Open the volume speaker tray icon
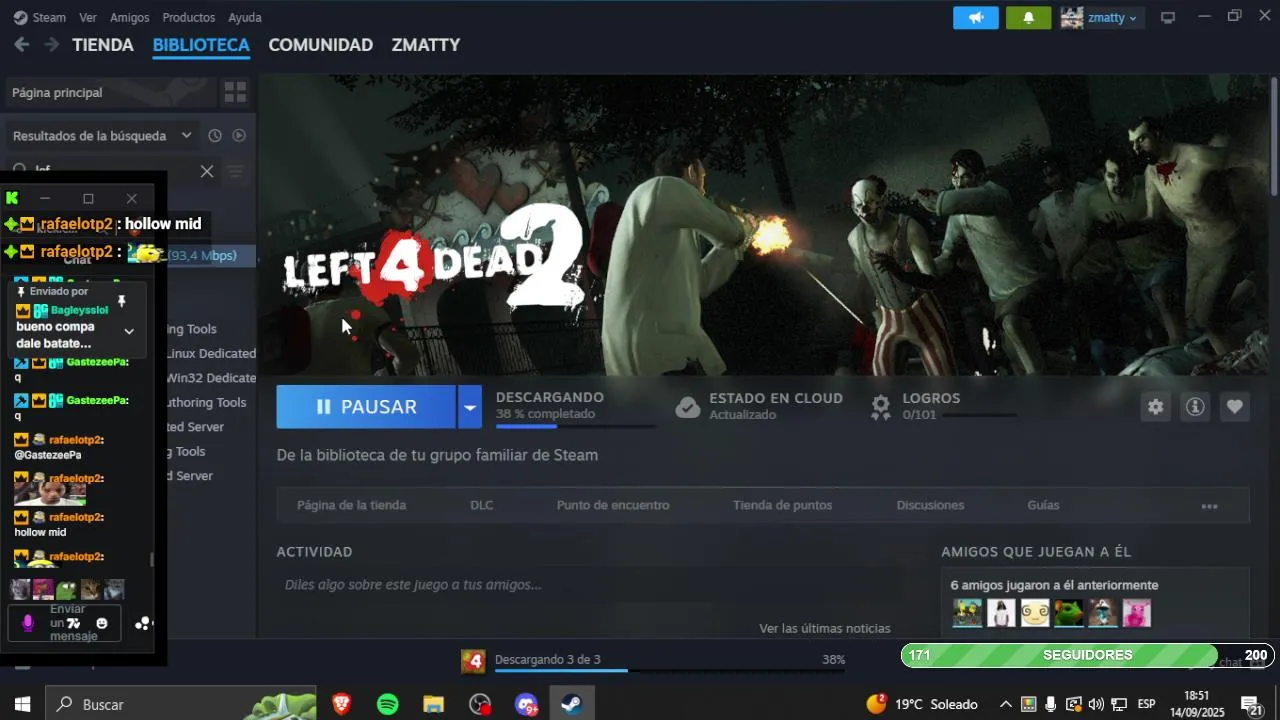The image size is (1280, 720). 1096,704
